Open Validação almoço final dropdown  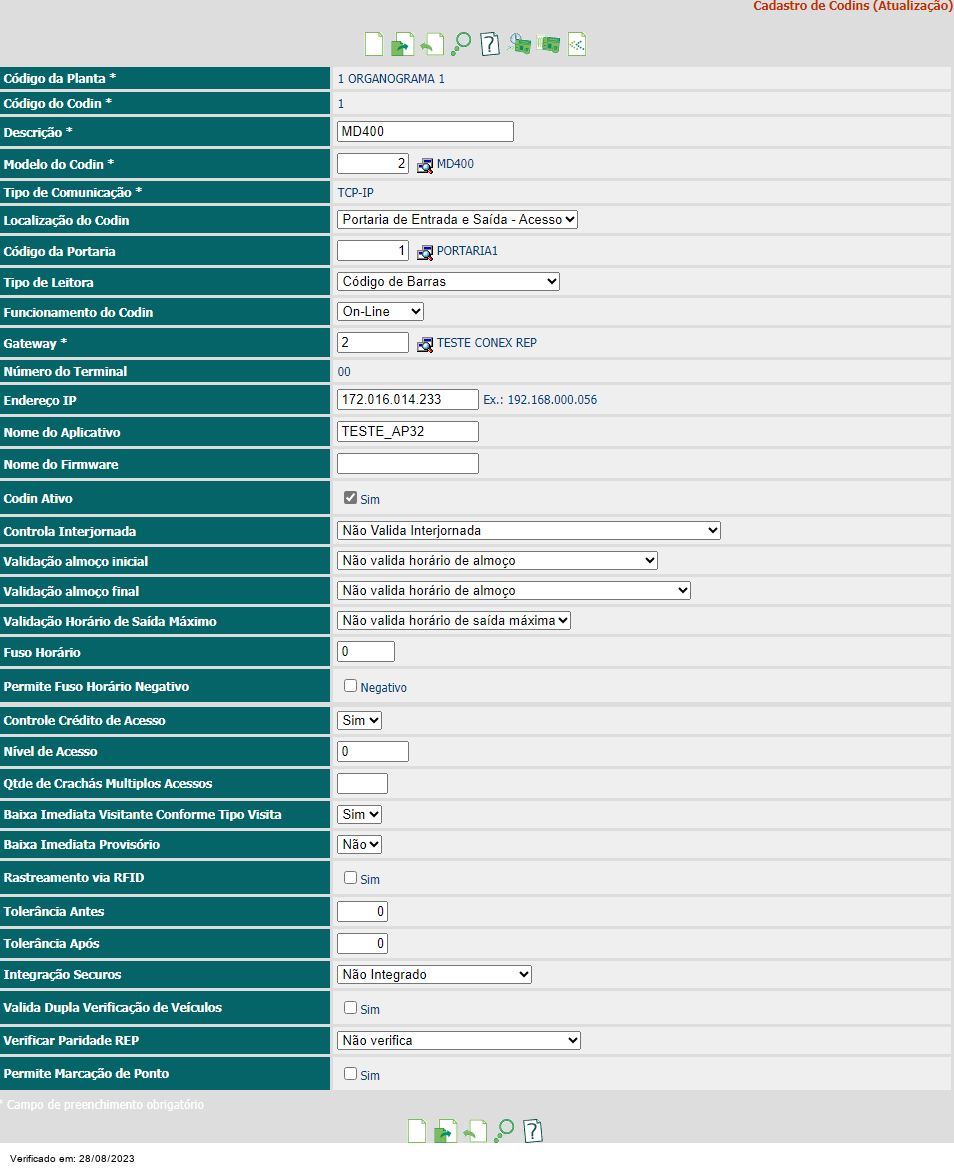click(514, 590)
